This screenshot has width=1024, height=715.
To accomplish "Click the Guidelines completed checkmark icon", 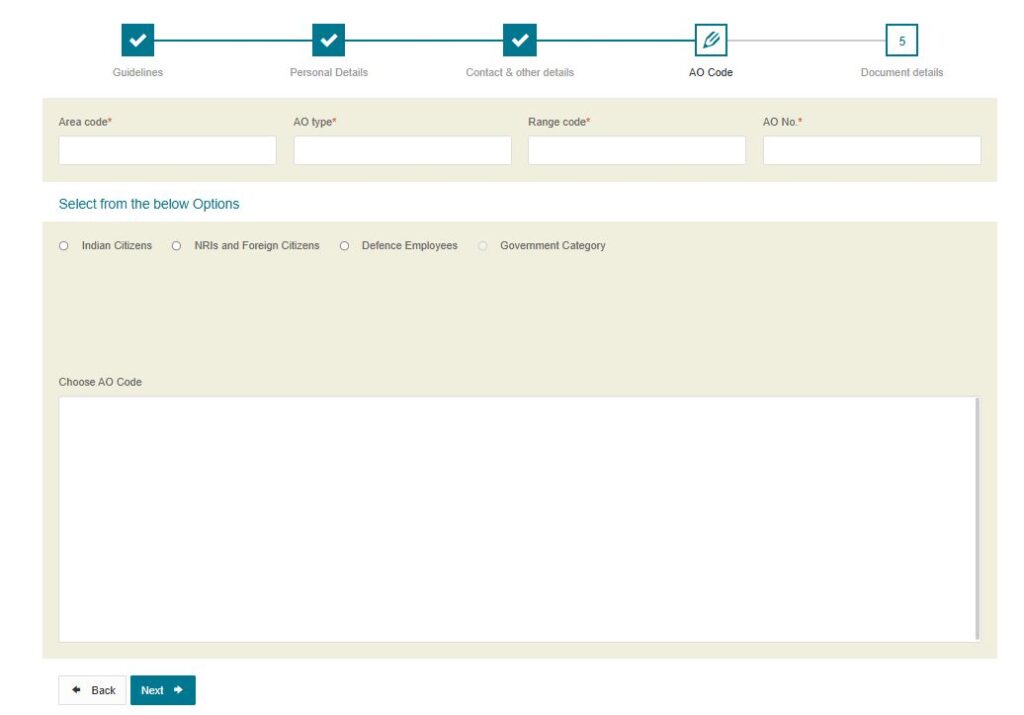I will tap(136, 40).
